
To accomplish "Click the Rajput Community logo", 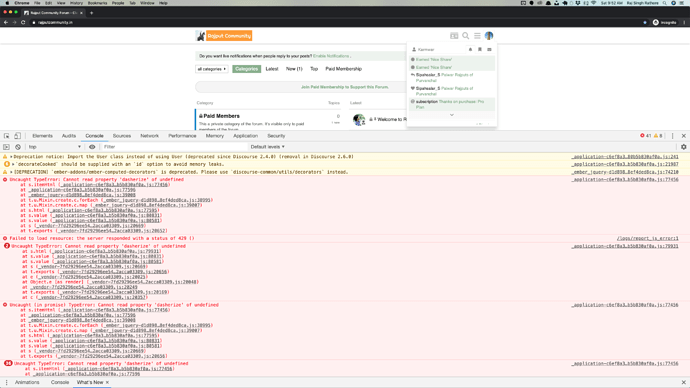I will [x=224, y=36].
